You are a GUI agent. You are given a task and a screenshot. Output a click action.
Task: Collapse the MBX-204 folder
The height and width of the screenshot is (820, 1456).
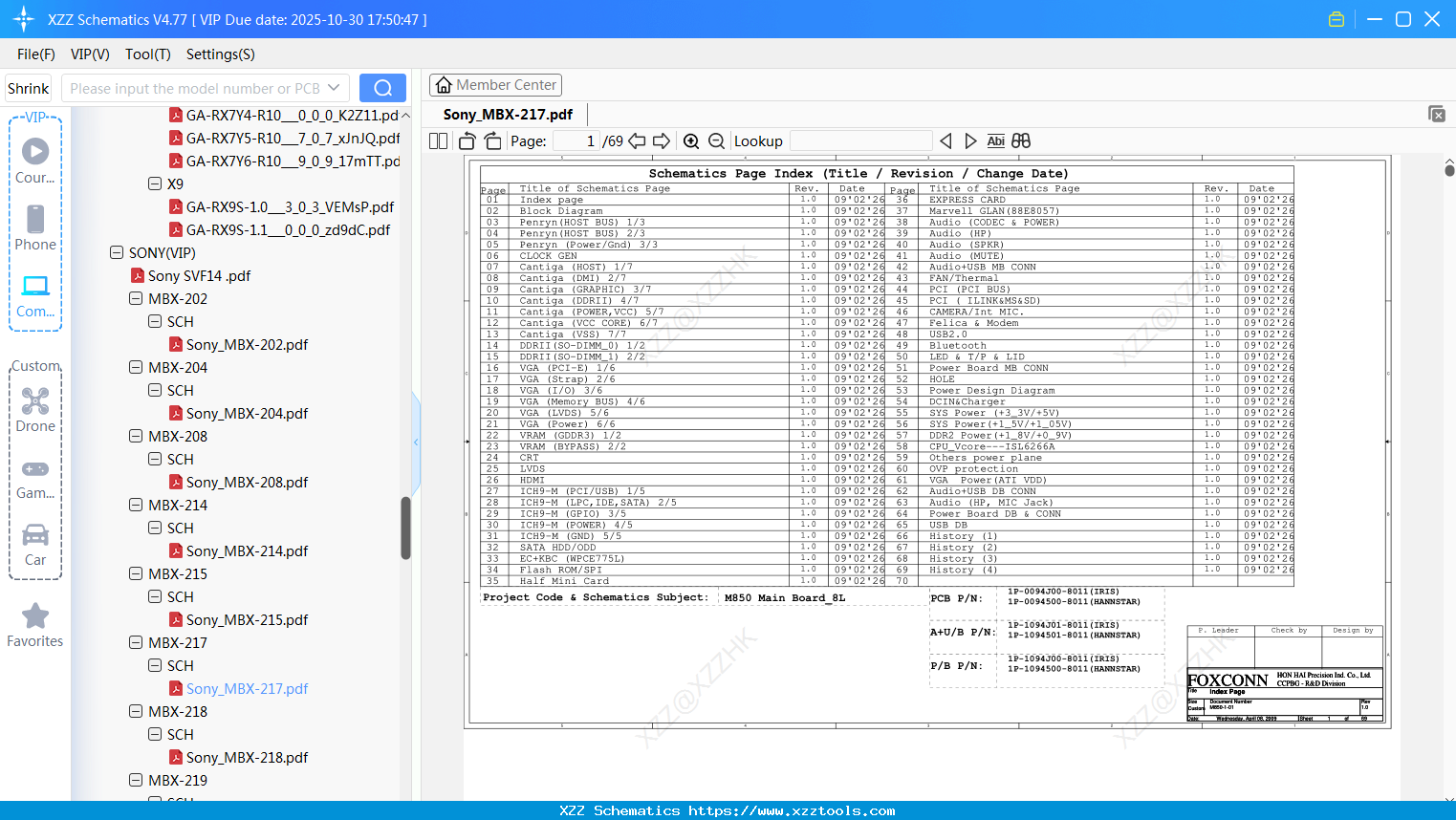coord(136,367)
